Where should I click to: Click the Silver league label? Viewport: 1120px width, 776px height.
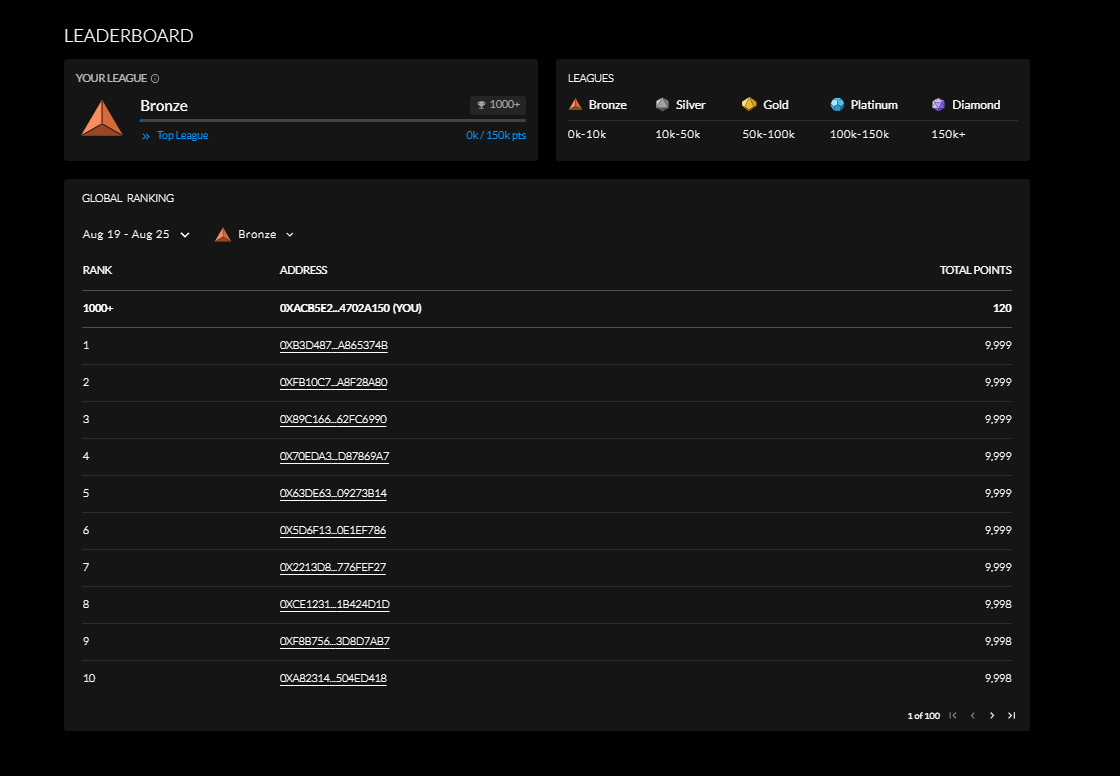[x=691, y=105]
